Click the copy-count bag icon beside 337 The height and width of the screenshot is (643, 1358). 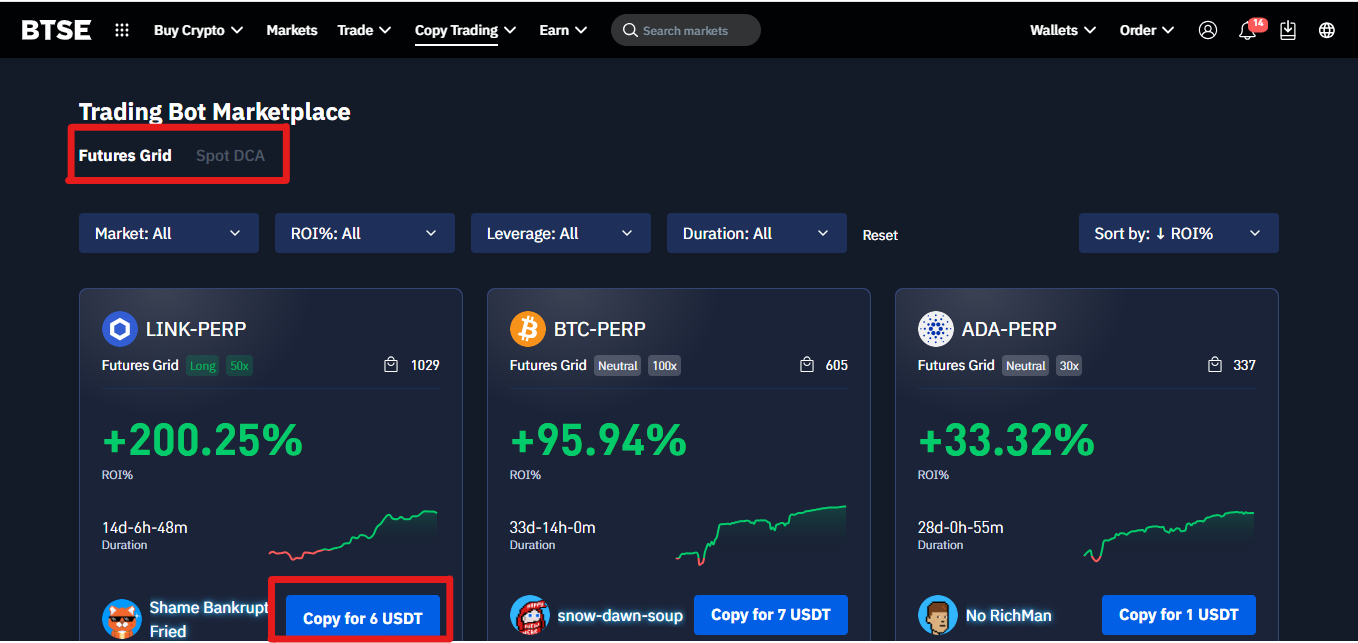pyautogui.click(x=1215, y=365)
